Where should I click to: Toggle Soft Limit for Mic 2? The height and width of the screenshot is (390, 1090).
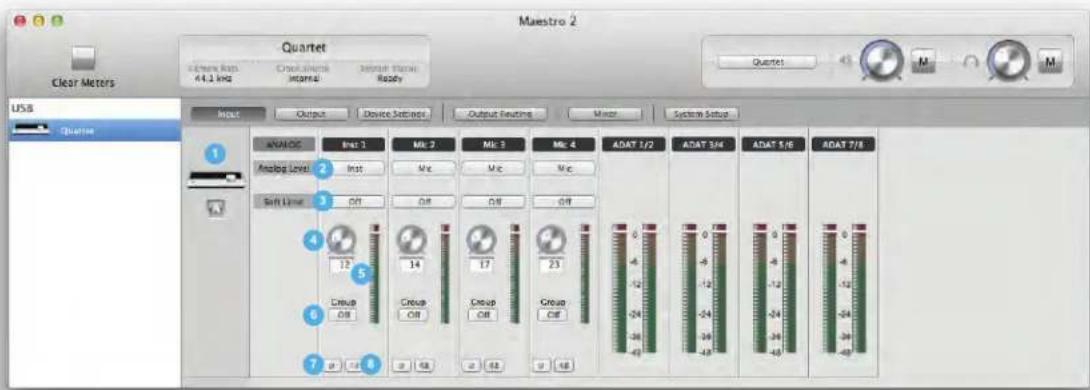423,202
